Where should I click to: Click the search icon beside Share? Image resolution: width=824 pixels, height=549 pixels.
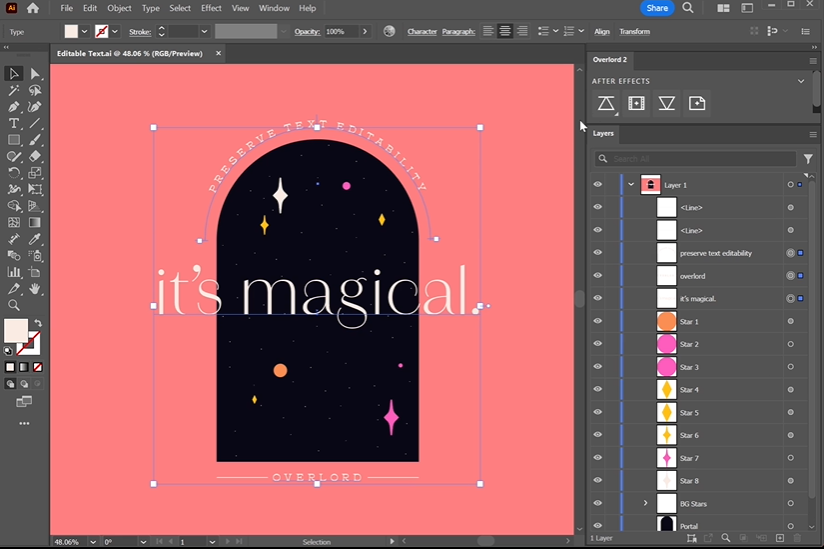(x=688, y=8)
